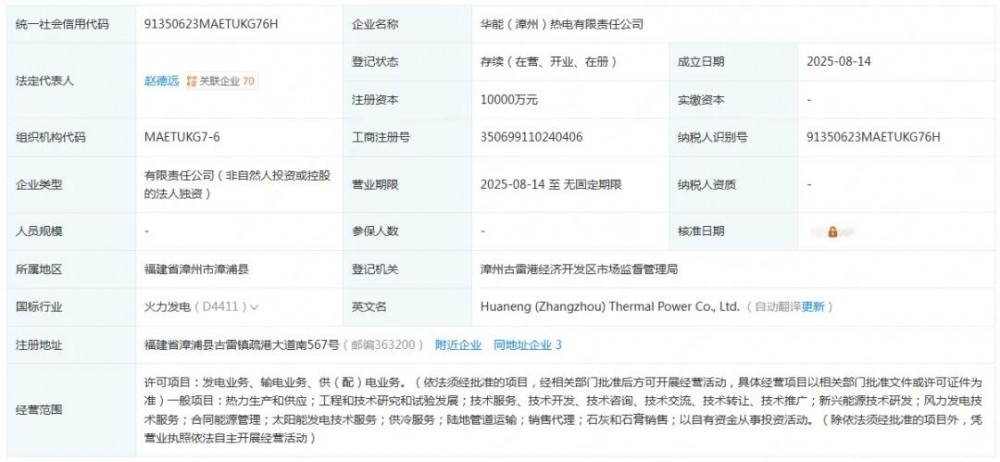
Task: Open 附近企业 link
Action: click(458, 345)
